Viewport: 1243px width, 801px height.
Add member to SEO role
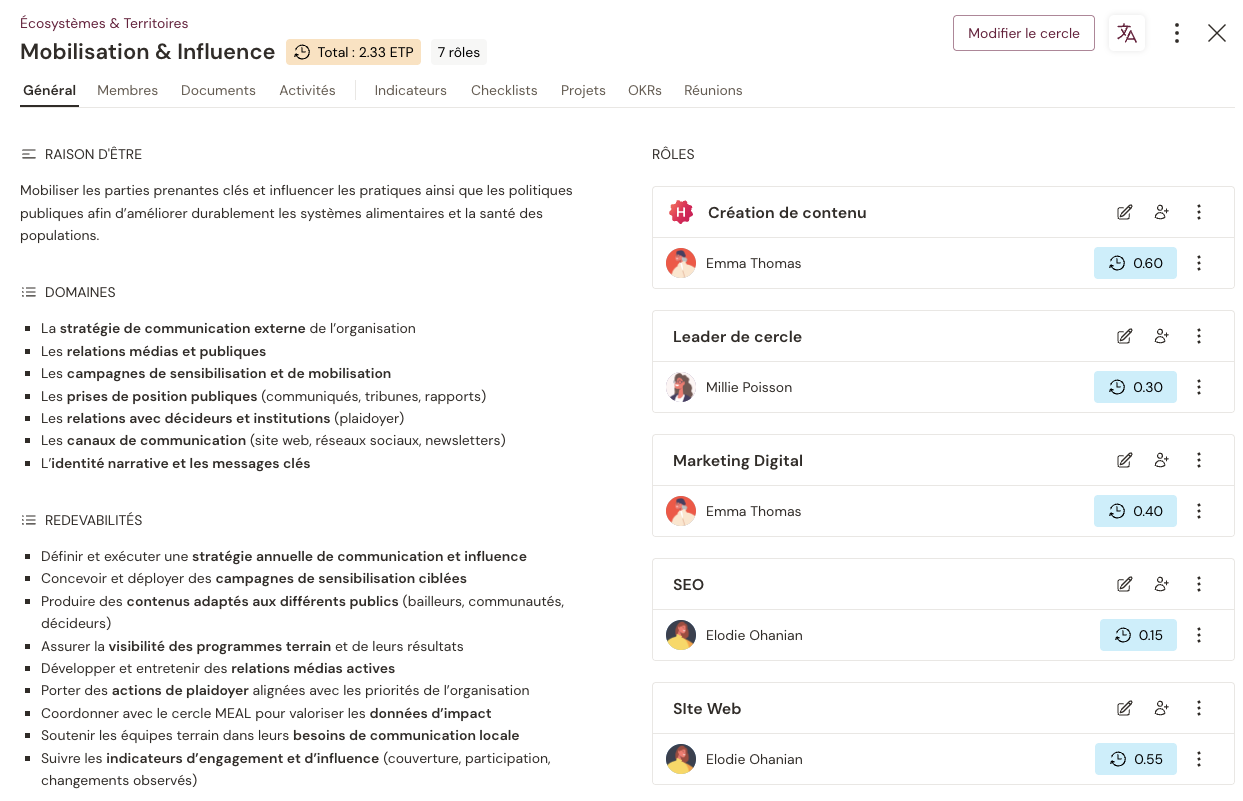coord(1161,584)
